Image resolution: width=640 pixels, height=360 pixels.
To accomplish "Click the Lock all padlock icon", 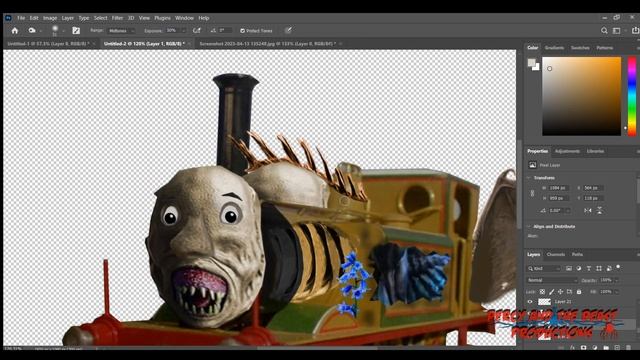I will 579,292.
